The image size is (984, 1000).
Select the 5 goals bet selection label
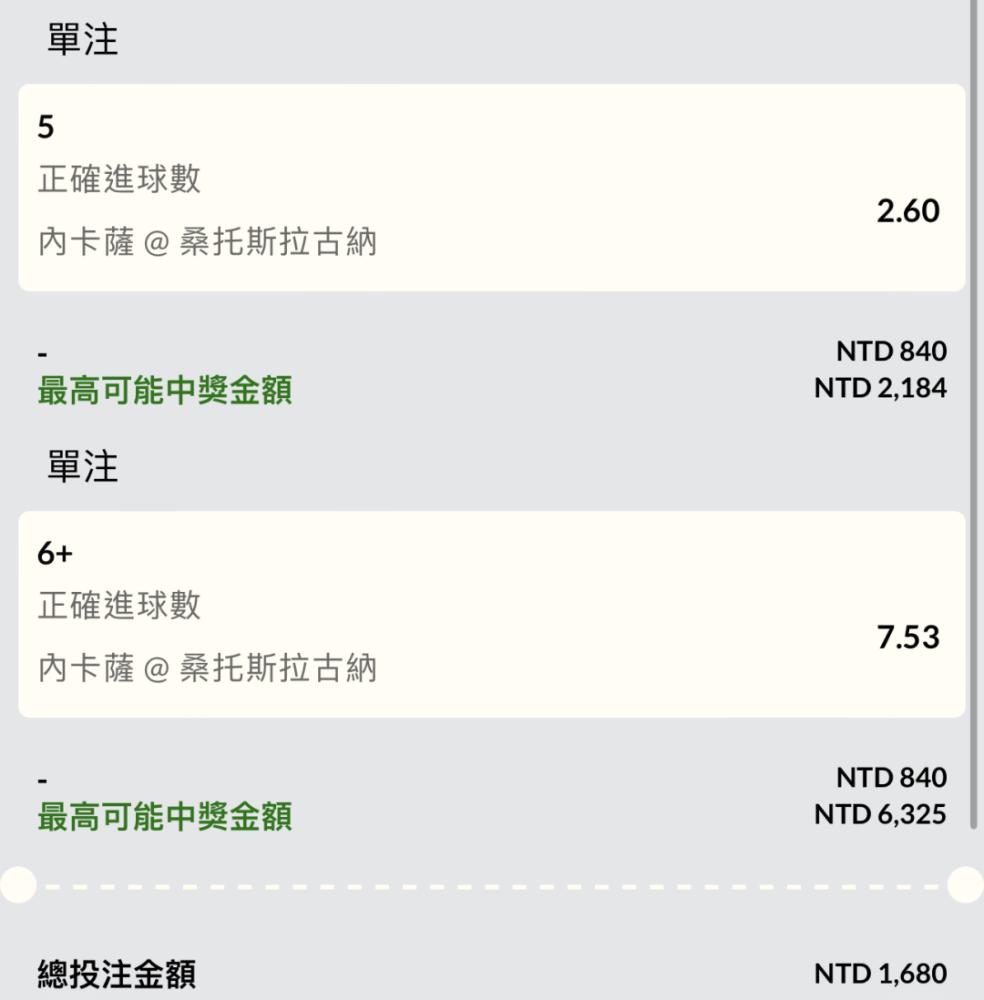click(46, 126)
